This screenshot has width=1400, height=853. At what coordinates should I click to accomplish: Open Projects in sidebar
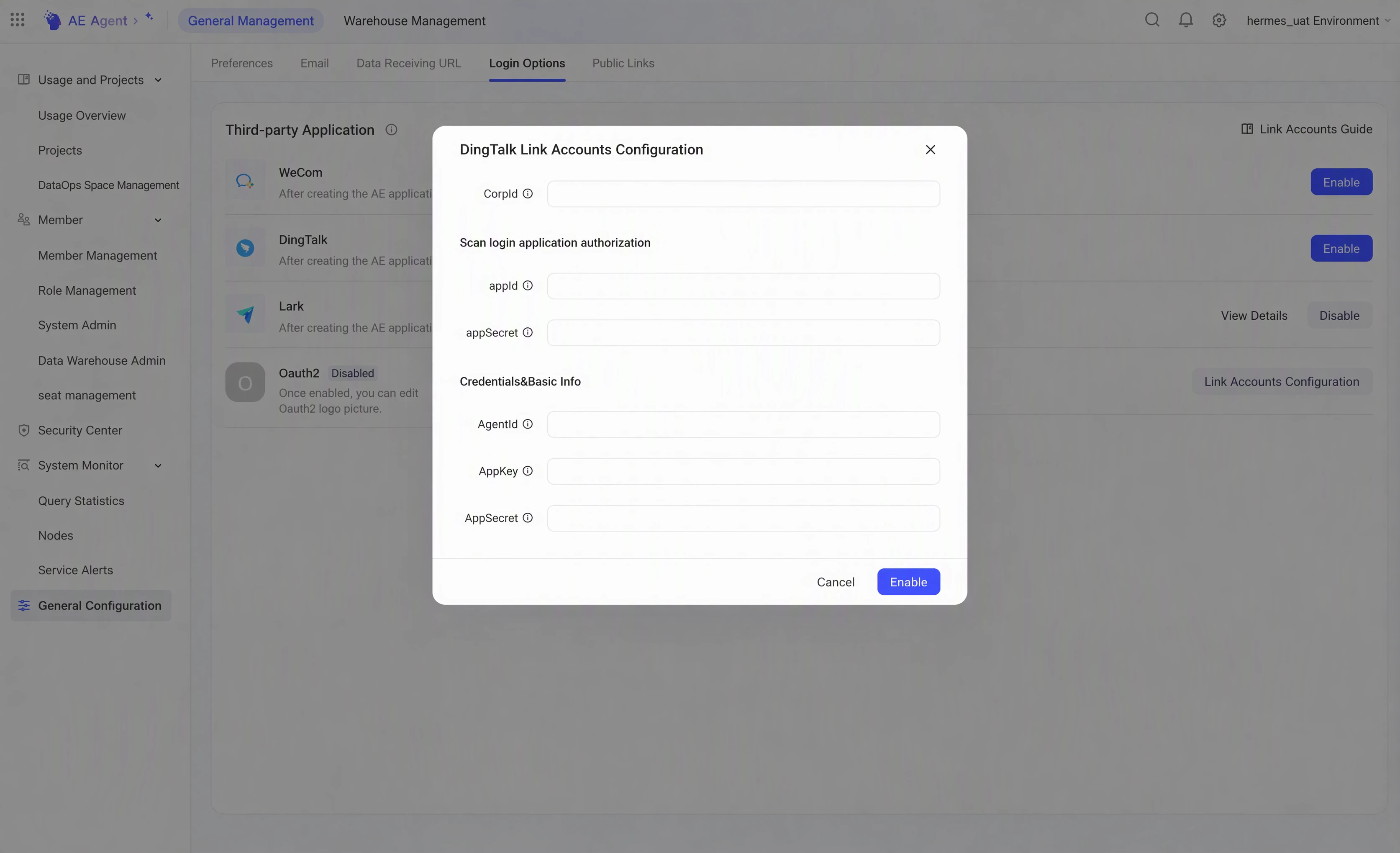60,150
